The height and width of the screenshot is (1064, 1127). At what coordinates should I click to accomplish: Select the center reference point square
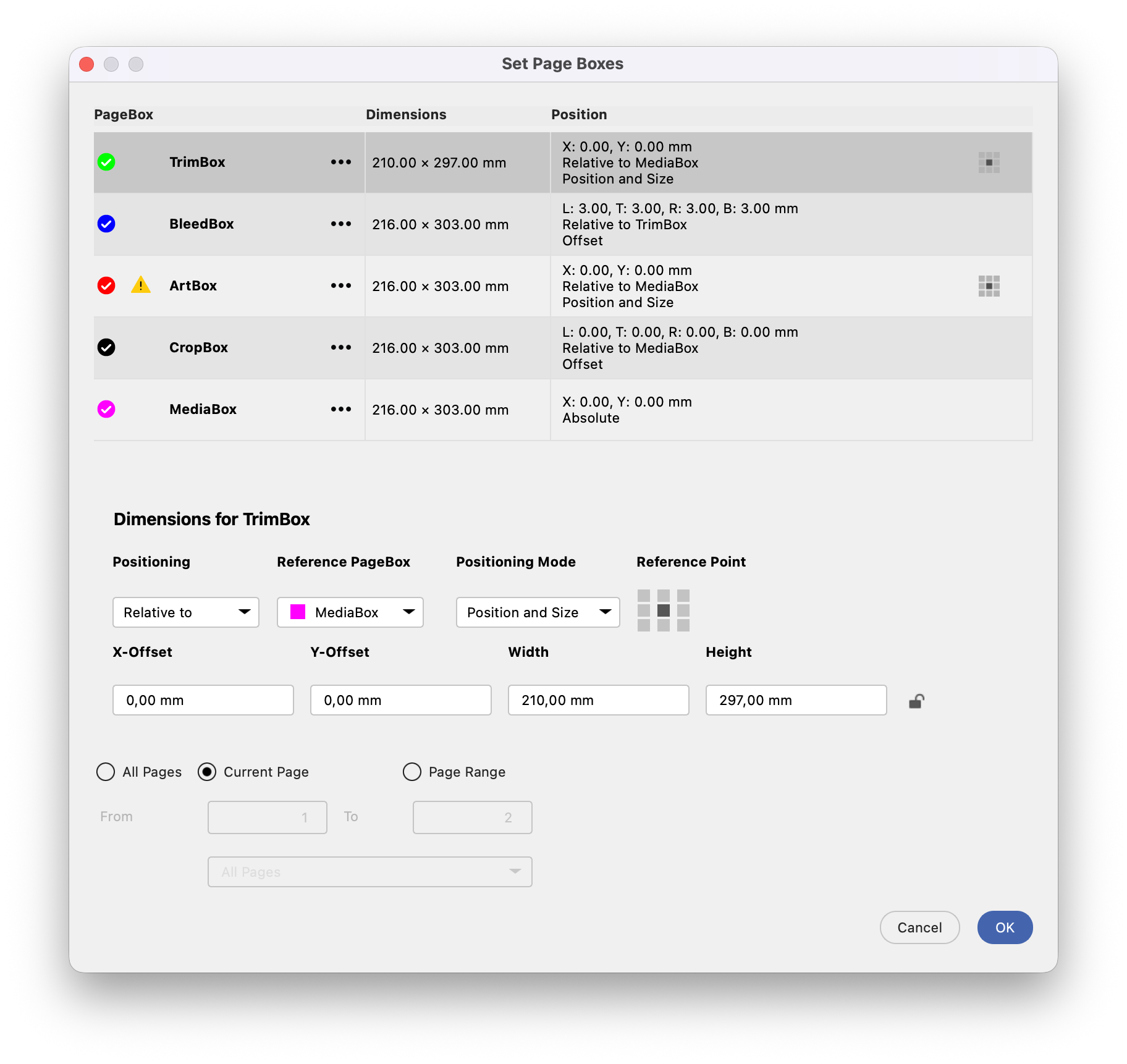pos(664,610)
